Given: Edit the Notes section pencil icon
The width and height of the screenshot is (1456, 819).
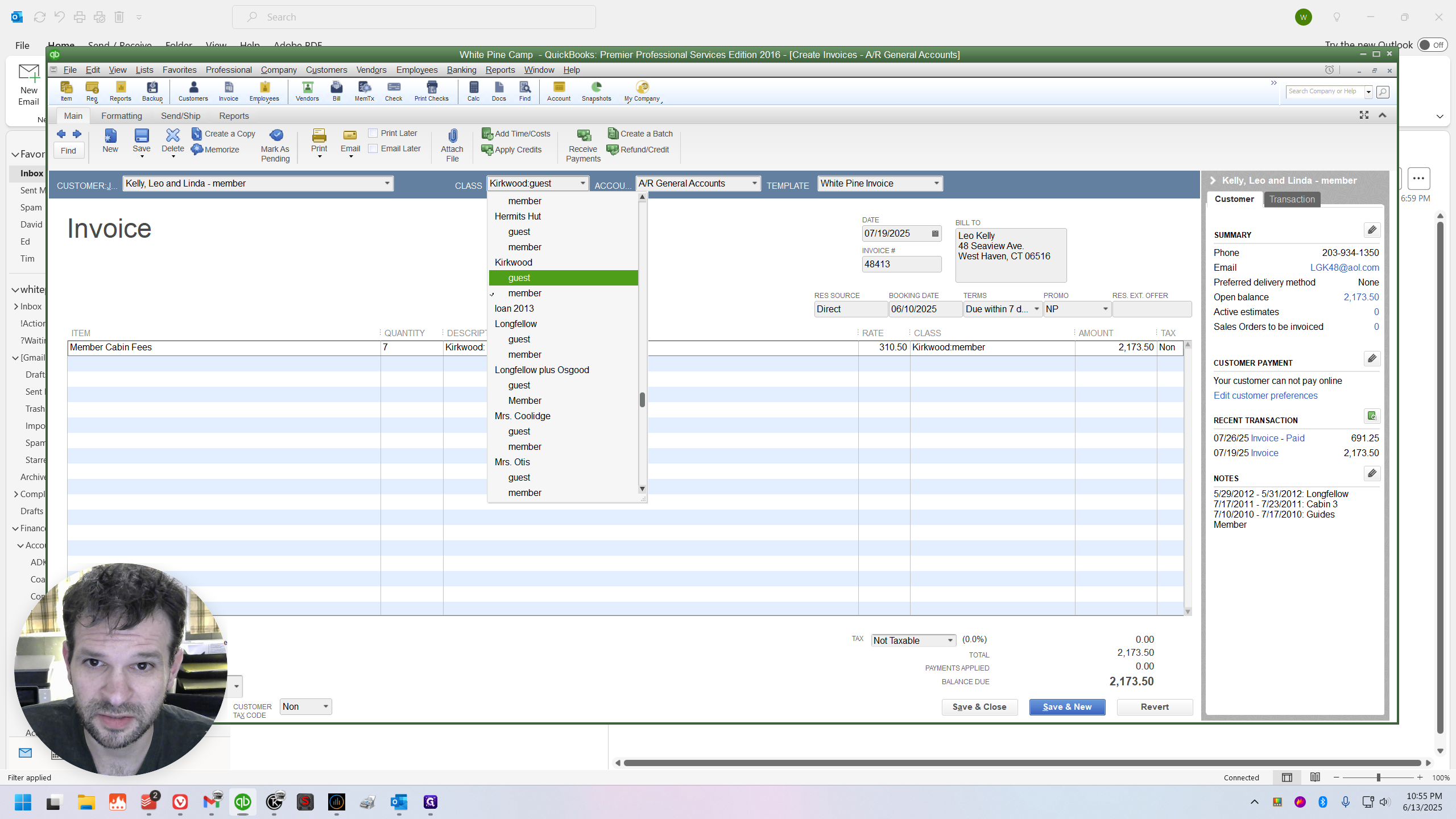Looking at the screenshot, I should (x=1372, y=473).
